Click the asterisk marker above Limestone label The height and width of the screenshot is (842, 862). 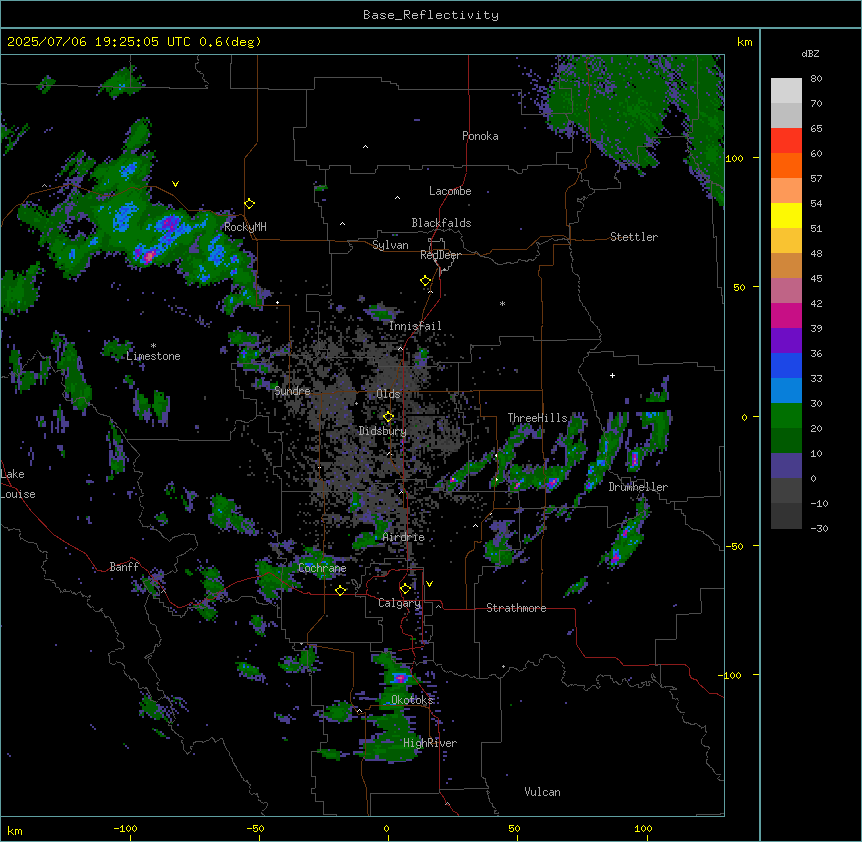(153, 346)
